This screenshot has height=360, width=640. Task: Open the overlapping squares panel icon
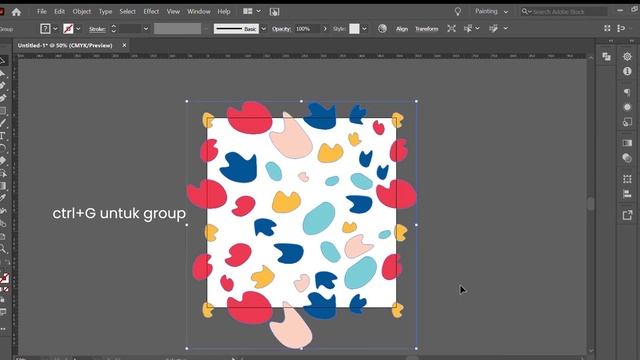[x=607, y=57]
